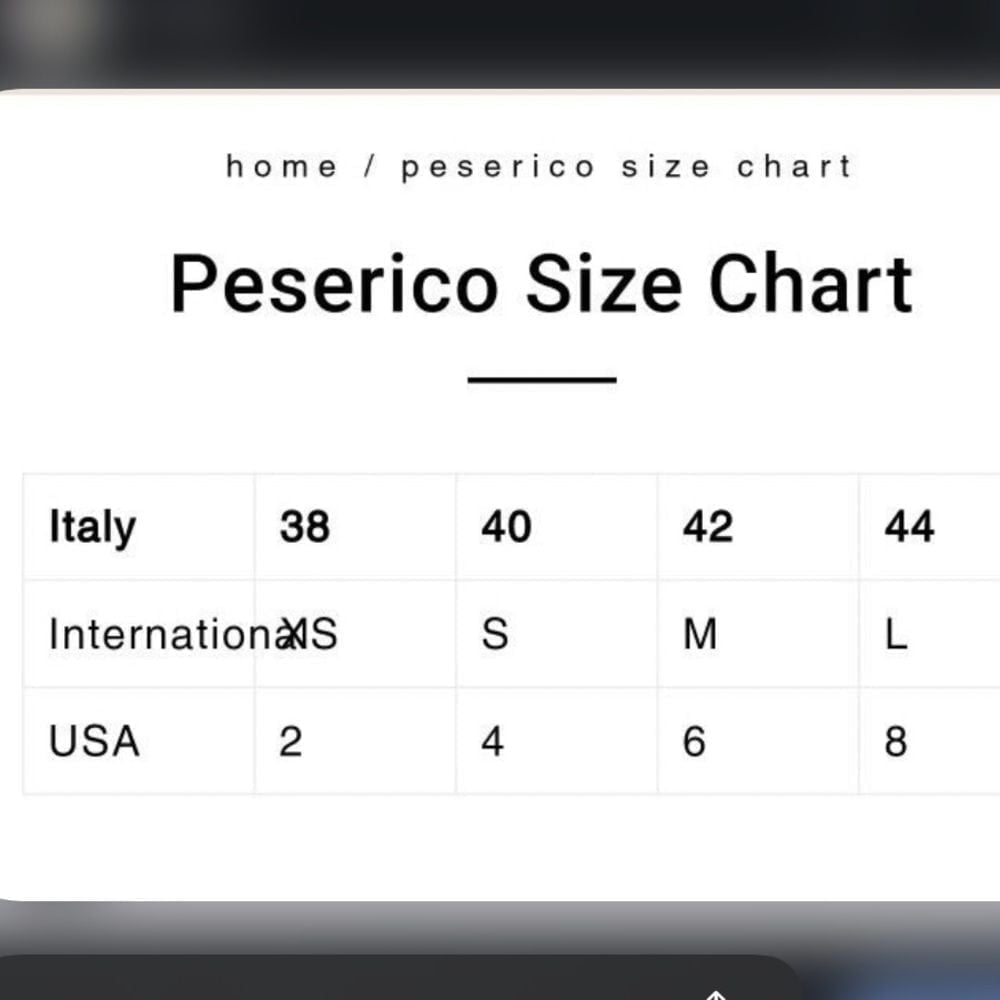This screenshot has width=1000, height=1000.
Task: Select the International row label
Action: click(138, 634)
